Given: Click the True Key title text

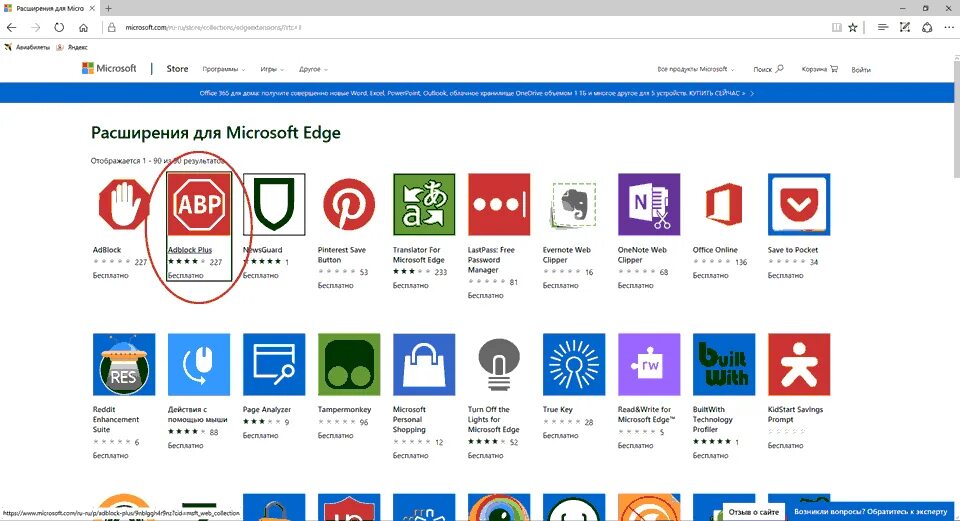Looking at the screenshot, I should 557,410.
